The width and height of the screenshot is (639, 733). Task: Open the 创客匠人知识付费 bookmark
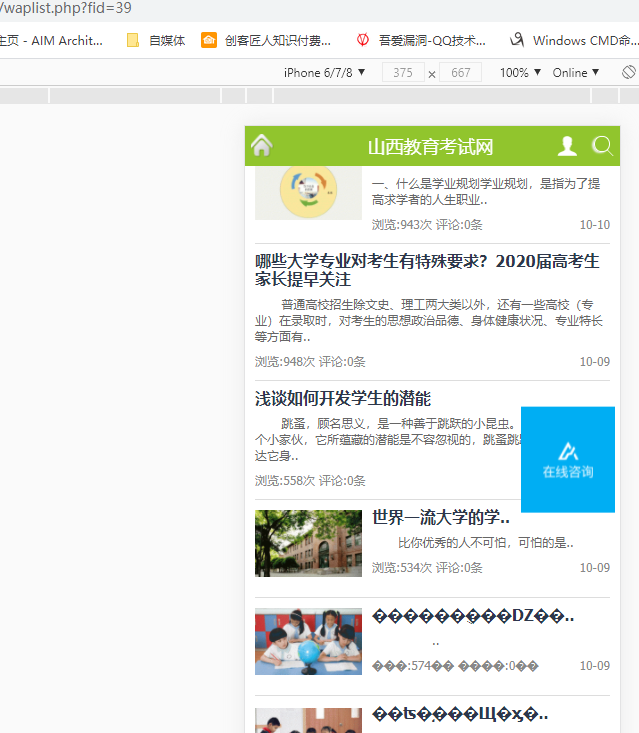266,41
